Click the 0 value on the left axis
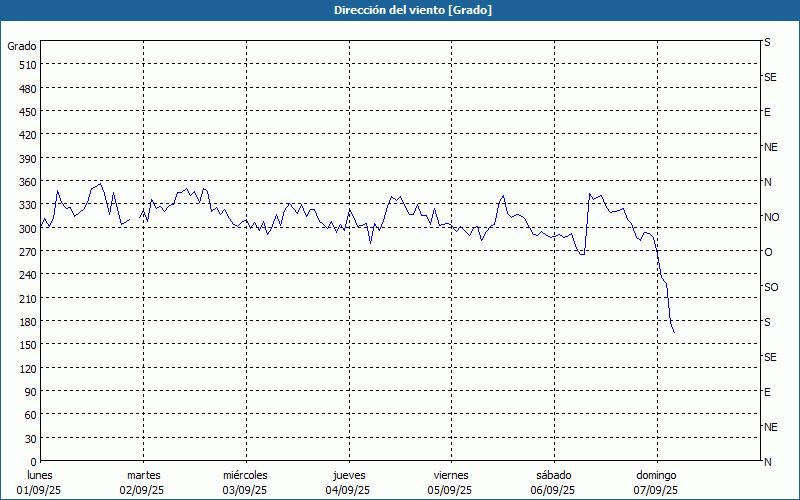 coord(34,462)
